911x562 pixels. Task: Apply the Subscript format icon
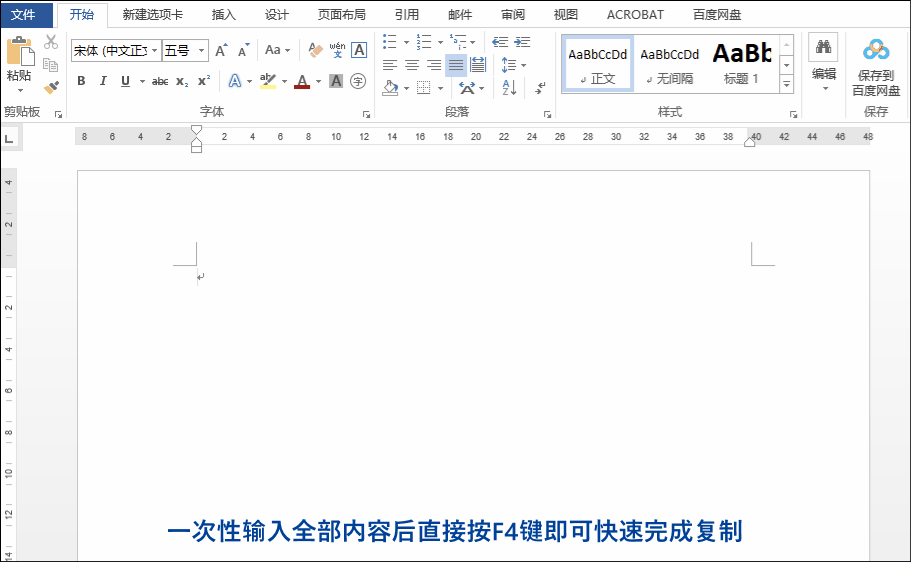click(x=182, y=81)
